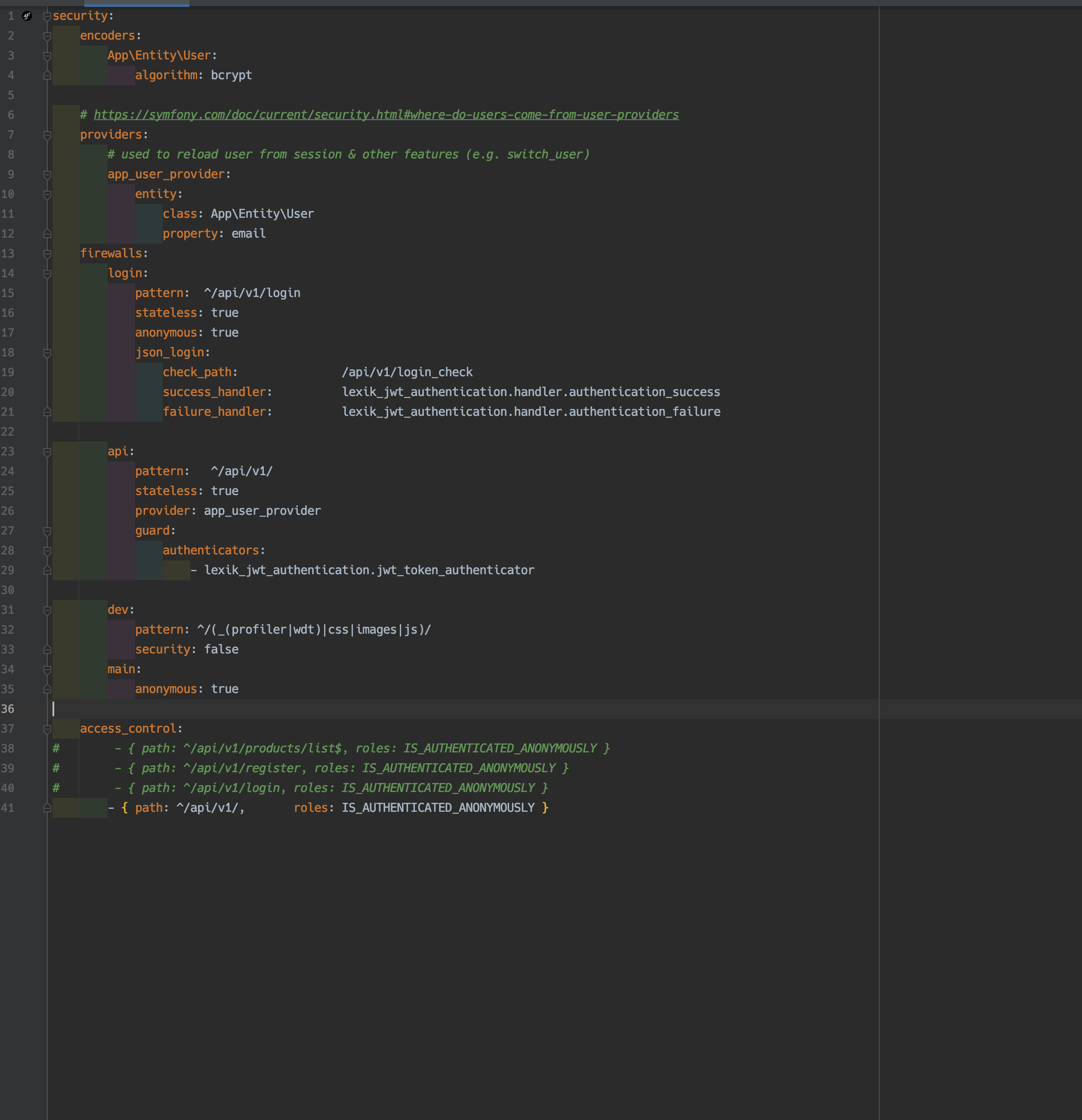Click the '/api/v1/login_check' path value
Image resolution: width=1082 pixels, height=1120 pixels.
coord(407,373)
